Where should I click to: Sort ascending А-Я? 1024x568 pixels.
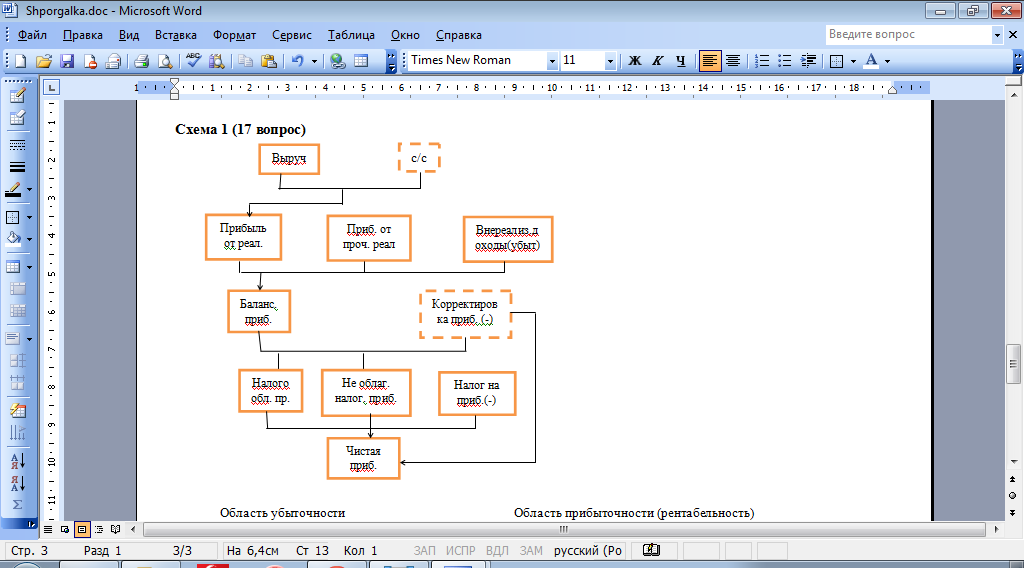pos(18,460)
